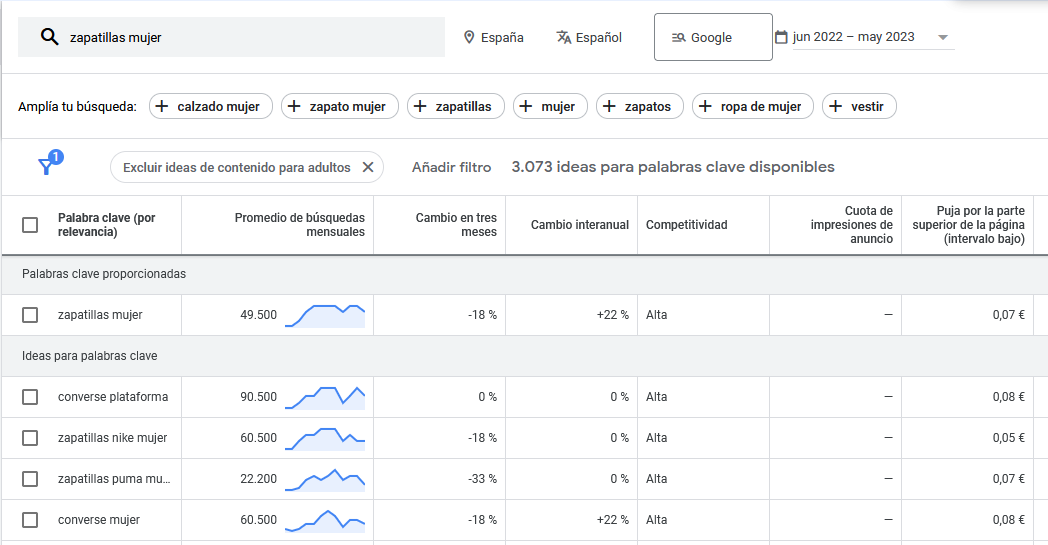
Task: Click the Español translate language icon
Action: [563, 37]
